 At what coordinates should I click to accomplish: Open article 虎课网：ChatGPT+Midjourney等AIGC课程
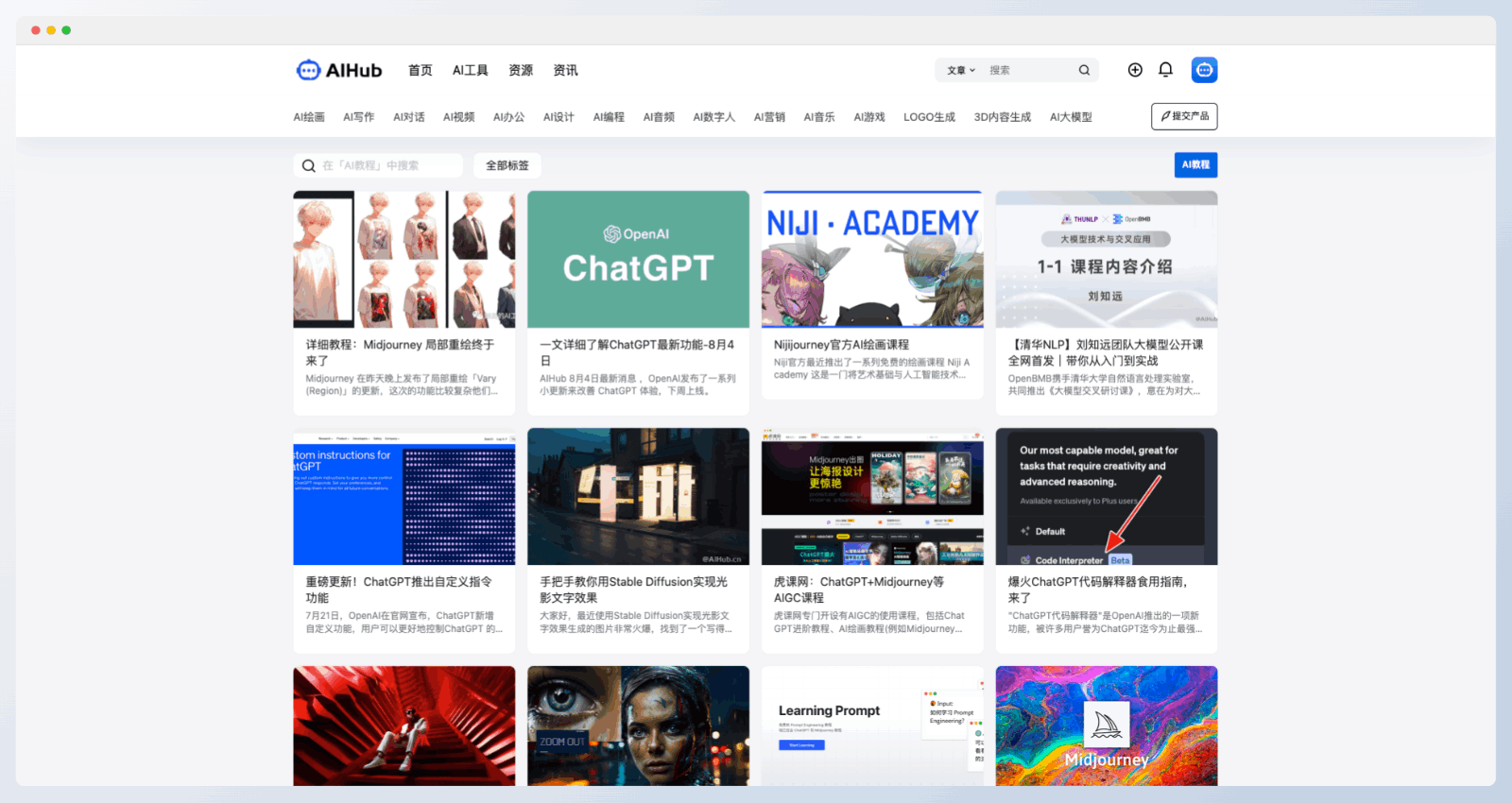pyautogui.click(x=859, y=589)
